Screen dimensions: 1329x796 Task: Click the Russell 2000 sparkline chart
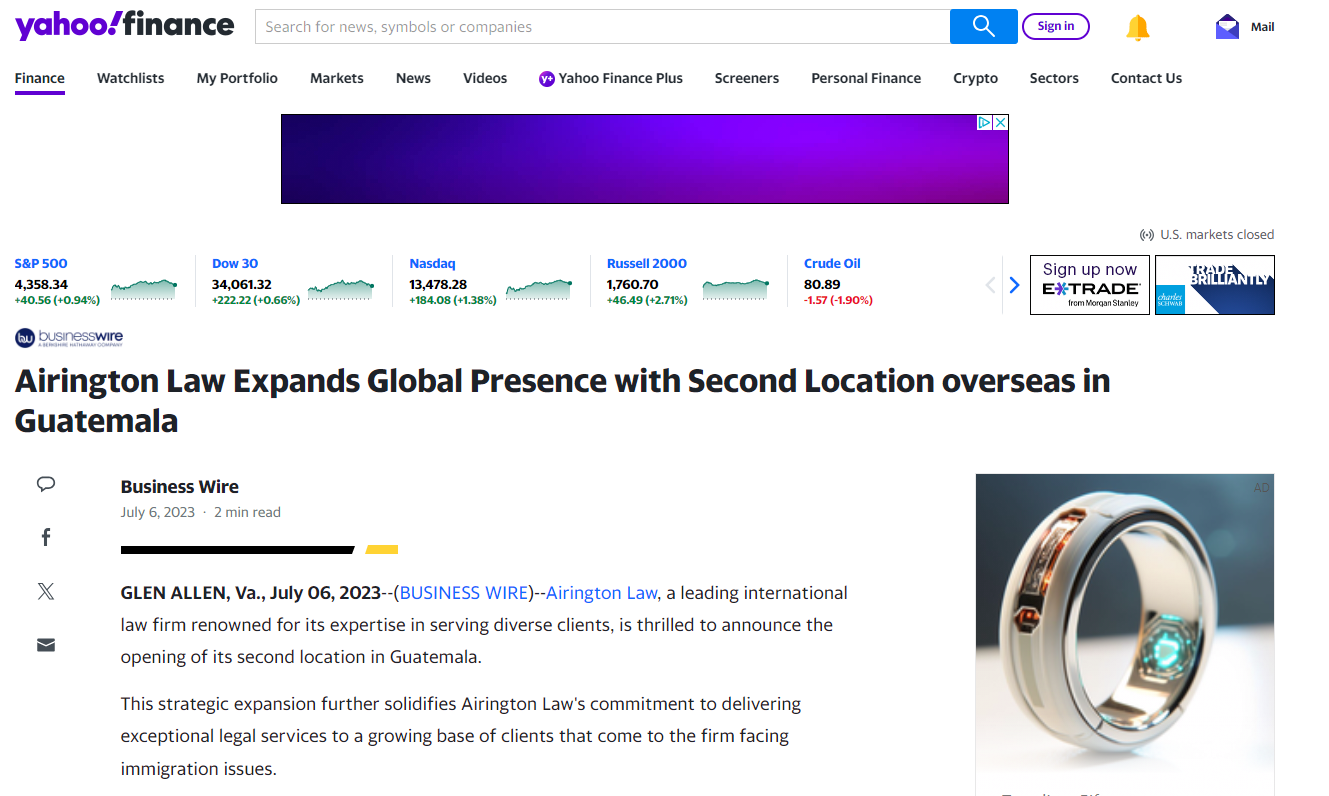click(x=736, y=289)
